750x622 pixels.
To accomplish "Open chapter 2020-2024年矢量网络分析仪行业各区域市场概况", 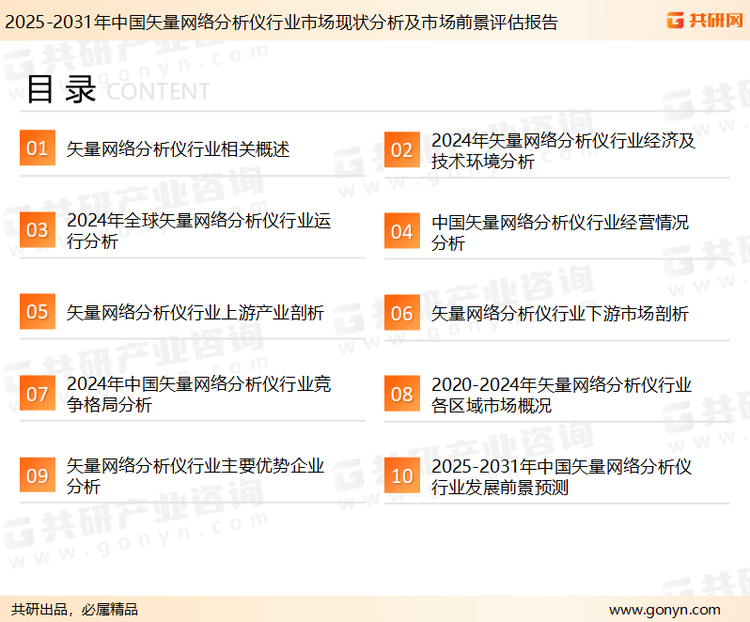I will pos(562,395).
